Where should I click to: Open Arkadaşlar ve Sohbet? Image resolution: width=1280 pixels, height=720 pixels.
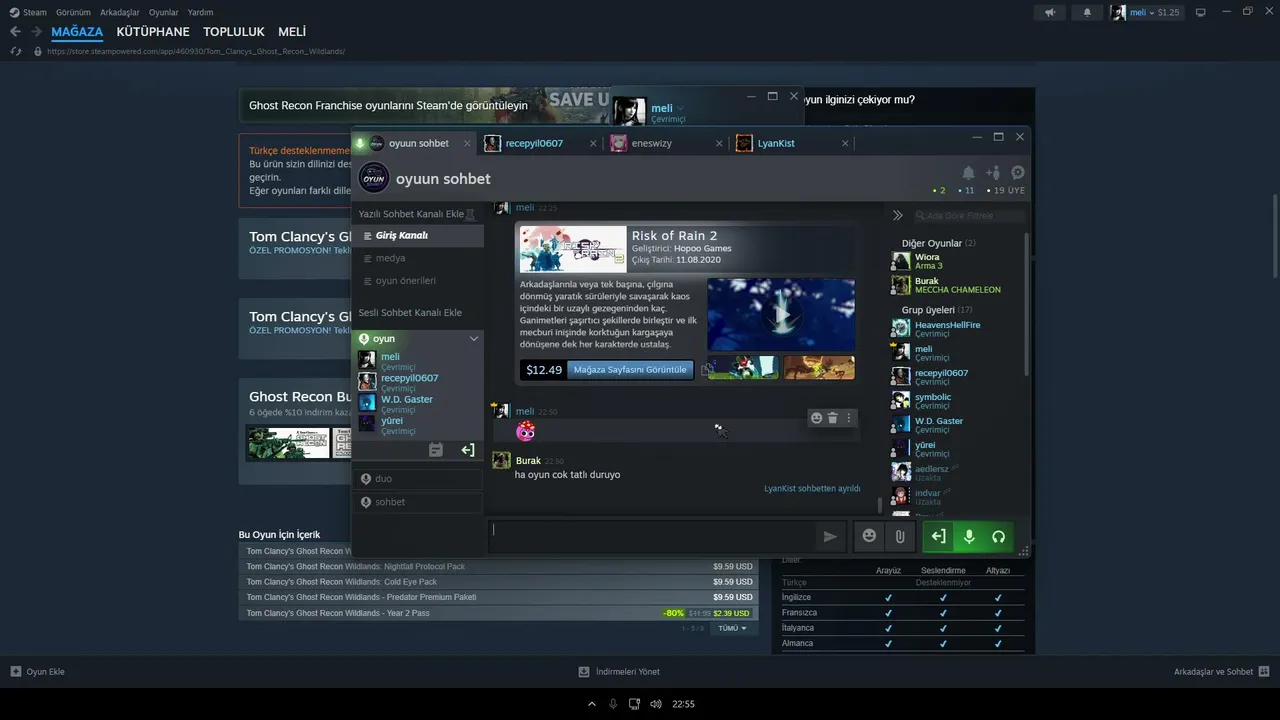coord(1221,672)
